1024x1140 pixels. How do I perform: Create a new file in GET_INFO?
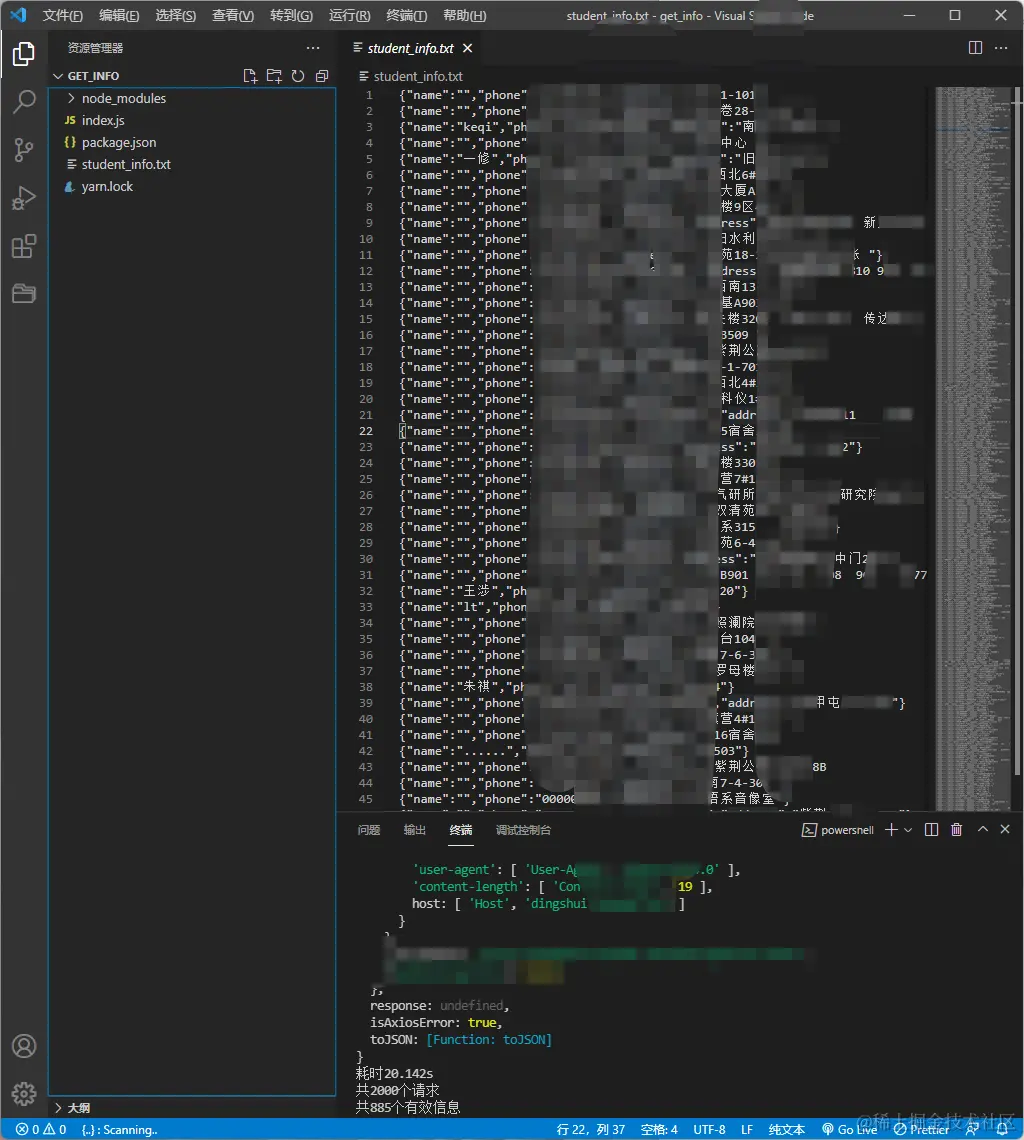pyautogui.click(x=250, y=76)
